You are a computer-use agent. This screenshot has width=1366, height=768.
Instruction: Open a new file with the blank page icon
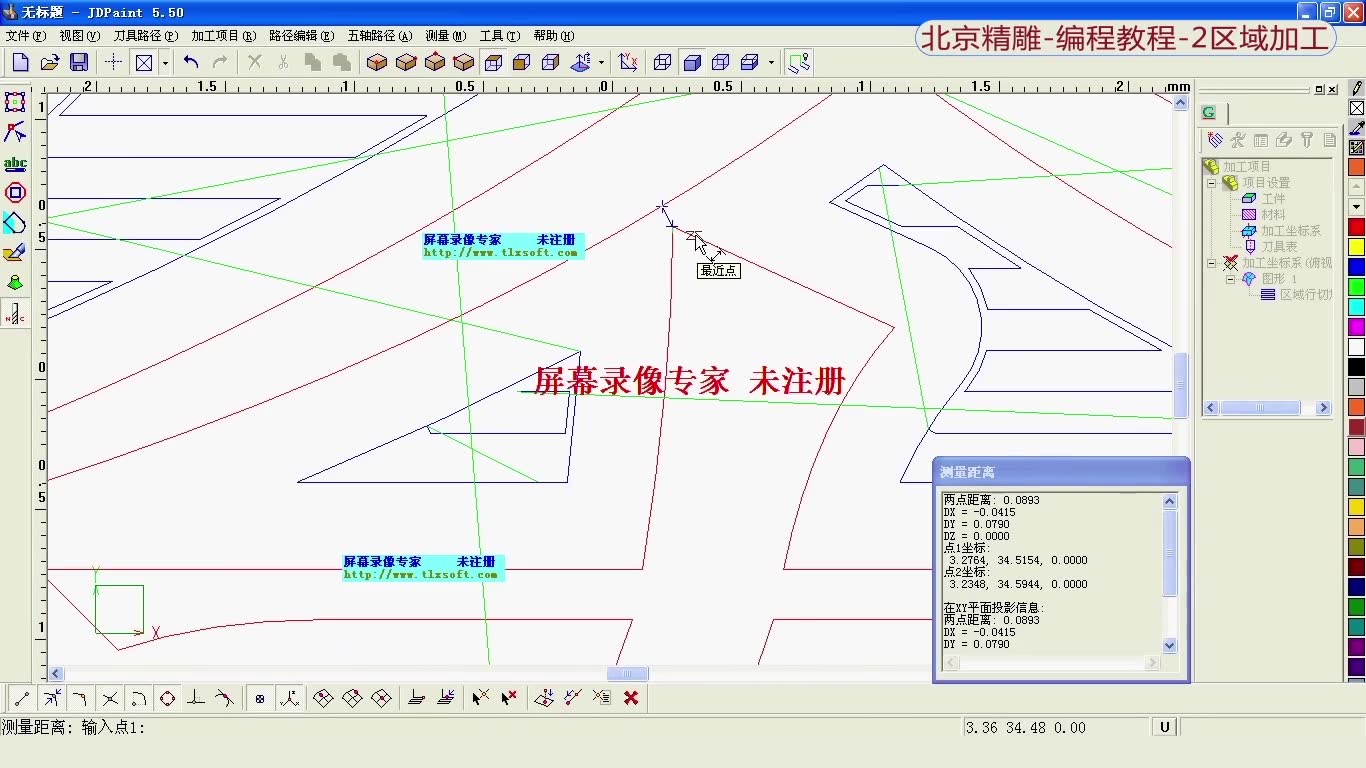pyautogui.click(x=19, y=62)
